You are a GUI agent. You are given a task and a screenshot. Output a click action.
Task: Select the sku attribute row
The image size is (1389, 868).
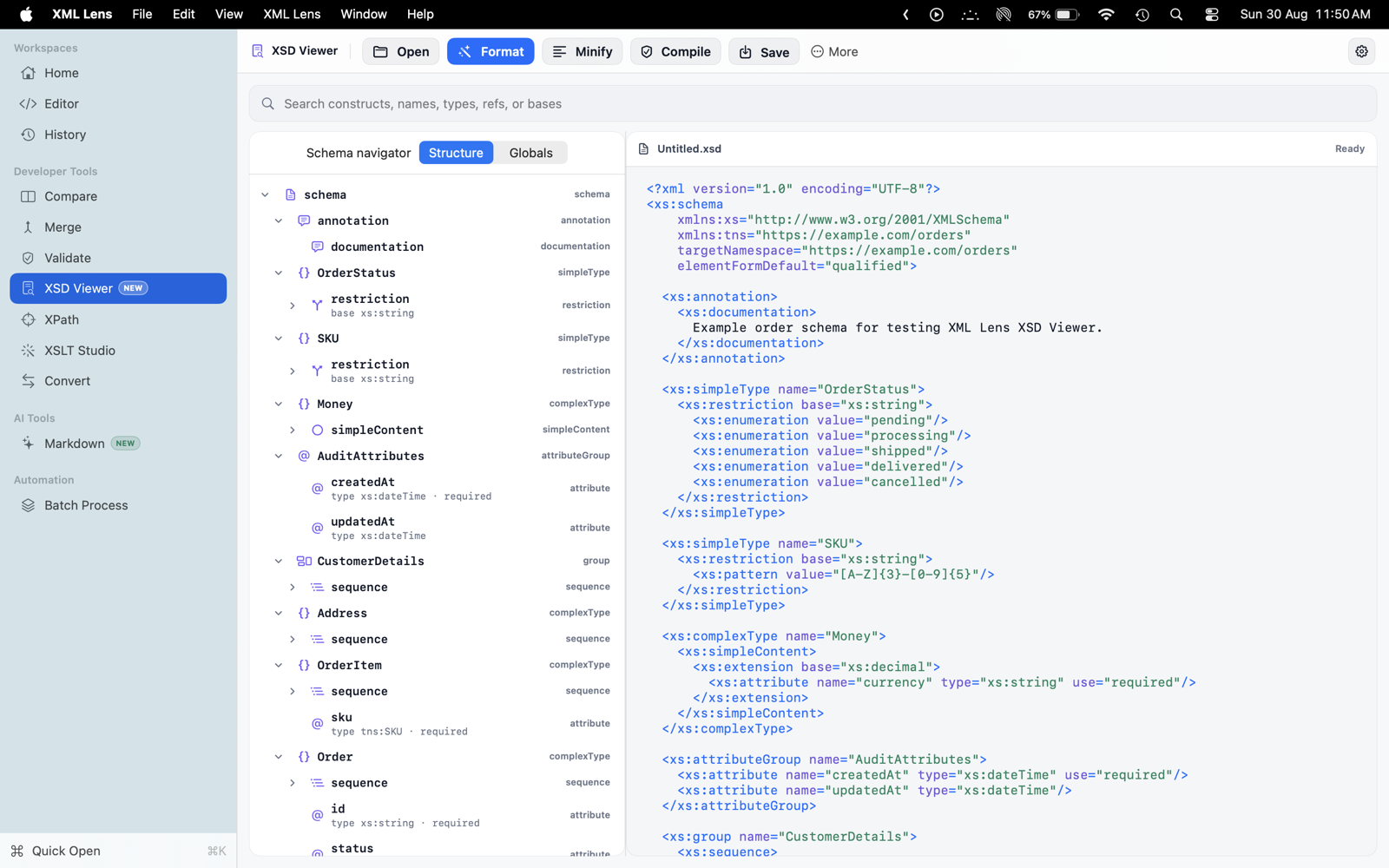[438, 724]
